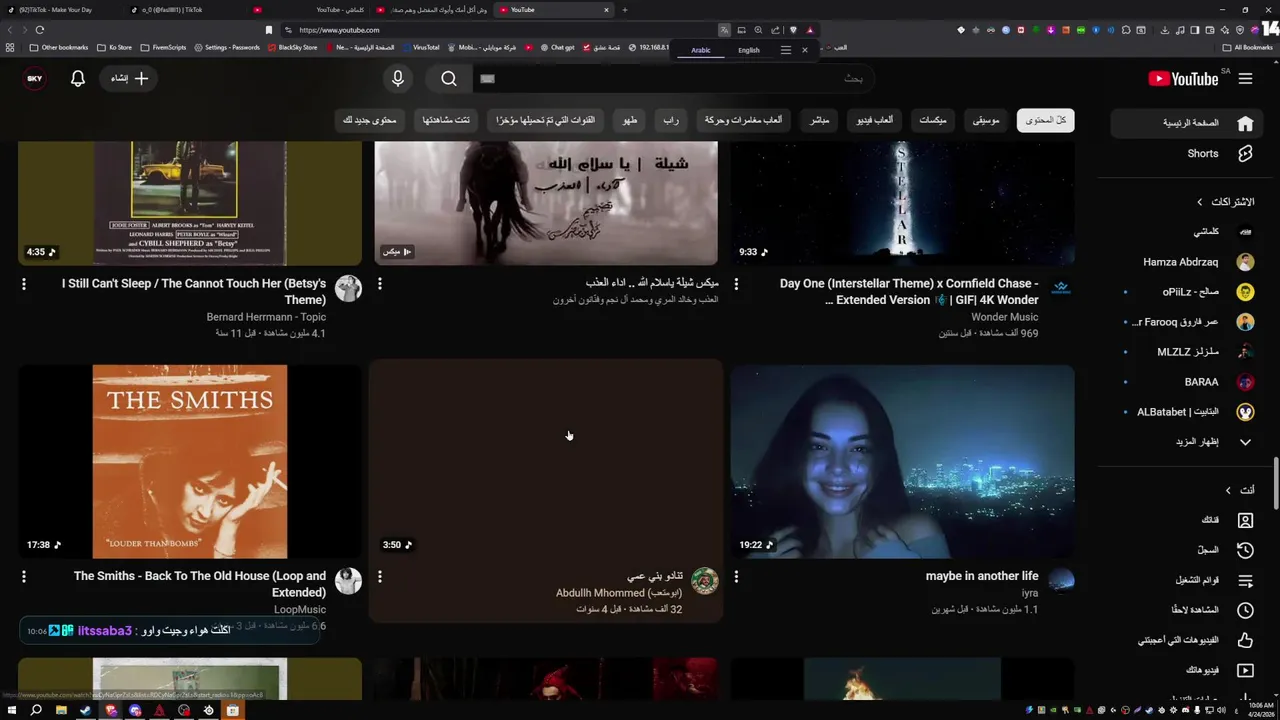Select the Rap (راب) filter chip
Screen dimensions: 1280x720
click(671, 120)
